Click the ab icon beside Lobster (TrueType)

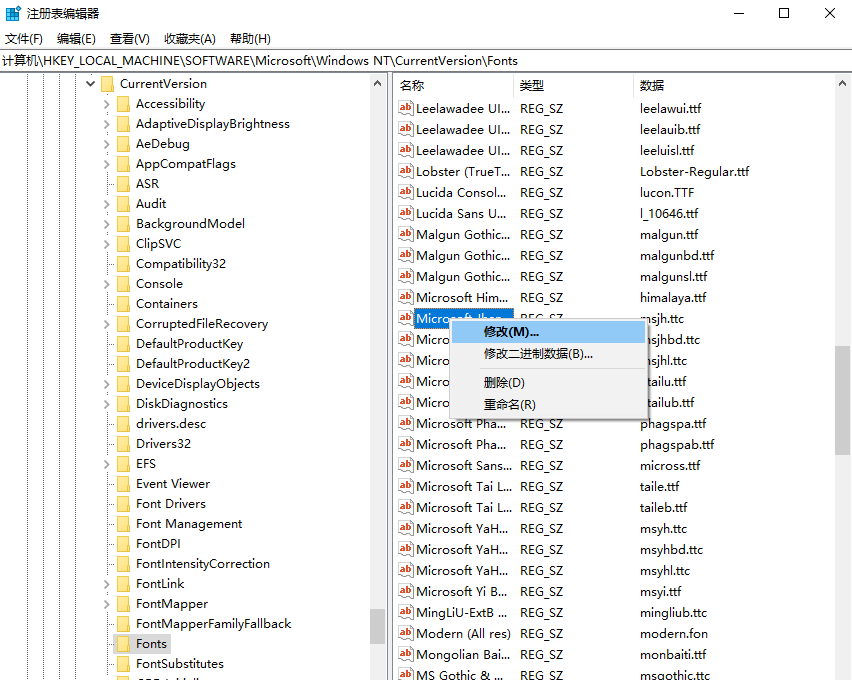coord(405,171)
